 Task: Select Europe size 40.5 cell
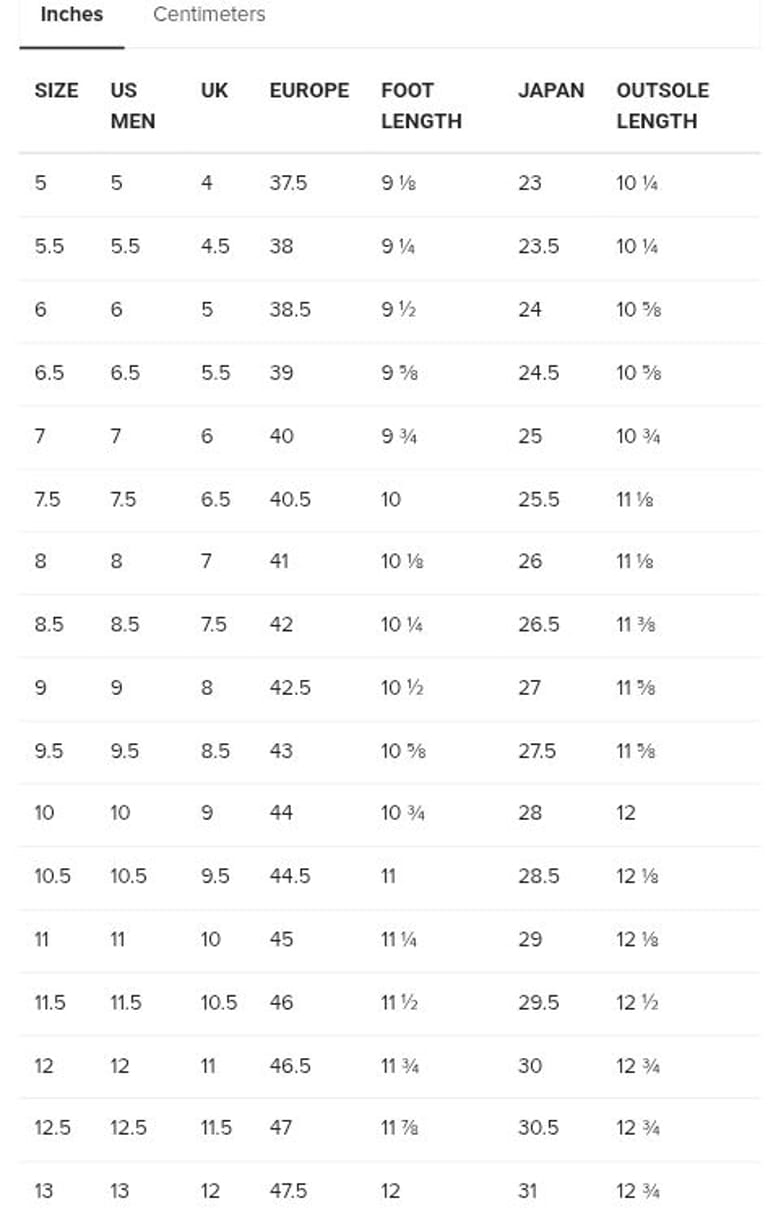click(x=290, y=499)
